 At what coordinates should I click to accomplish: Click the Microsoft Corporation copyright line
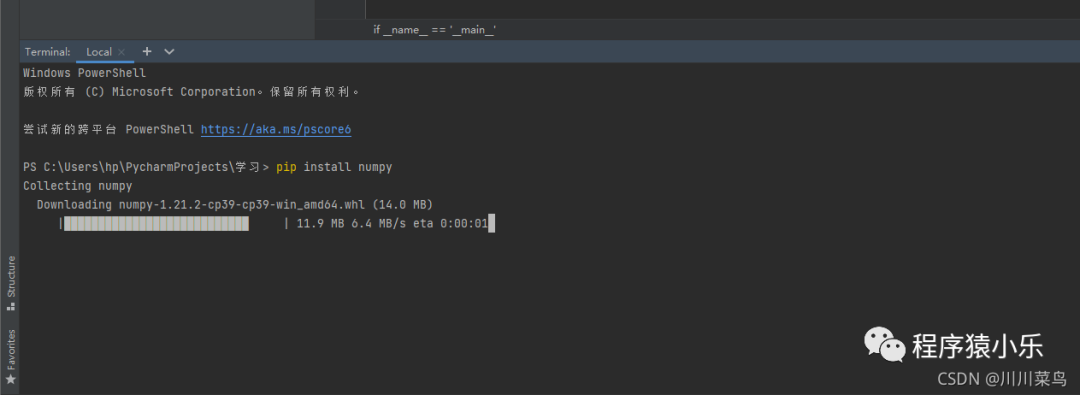click(x=191, y=92)
